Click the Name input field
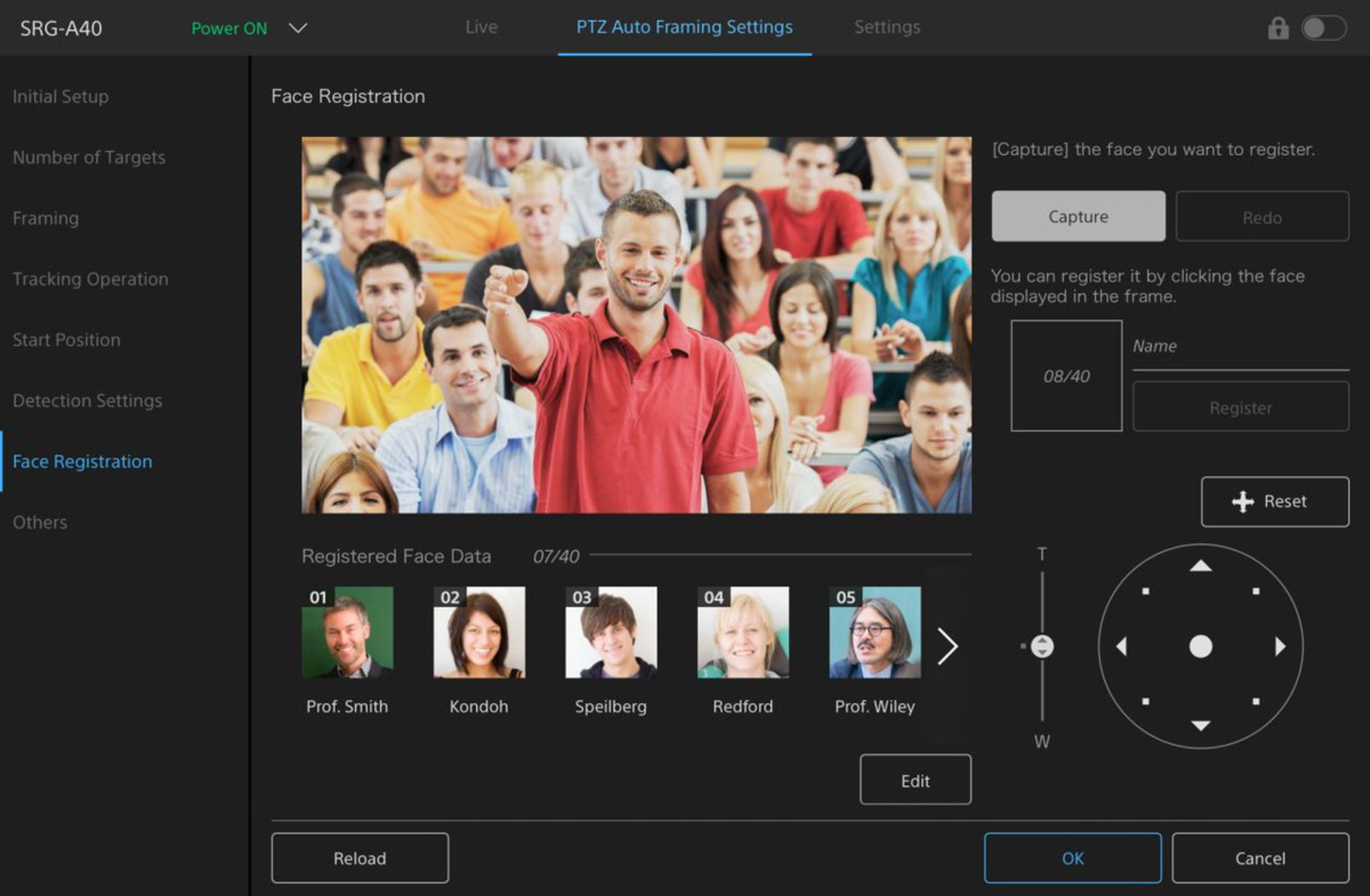This screenshot has height=896, width=1370. coord(1239,347)
